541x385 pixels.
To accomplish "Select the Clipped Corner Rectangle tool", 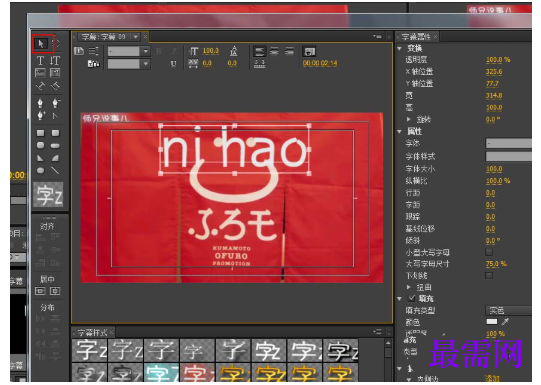I will [40, 145].
